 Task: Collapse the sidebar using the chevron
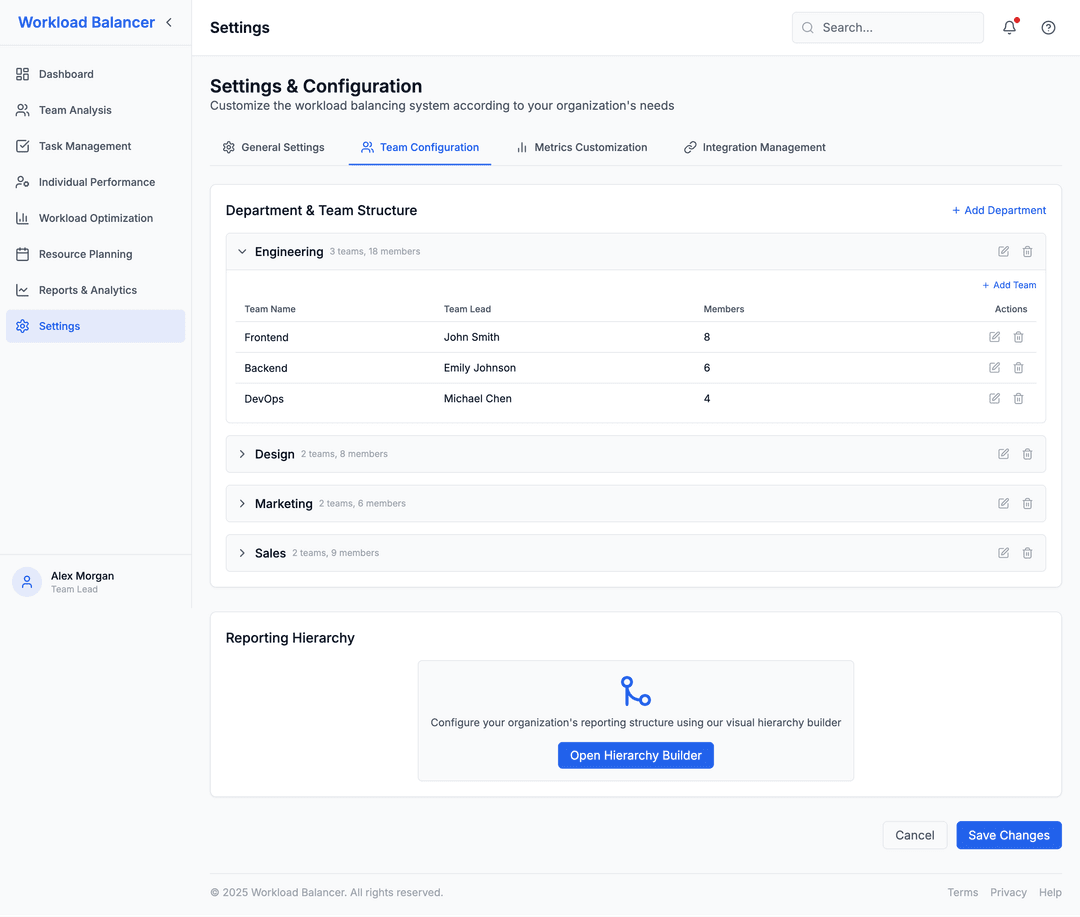(168, 21)
